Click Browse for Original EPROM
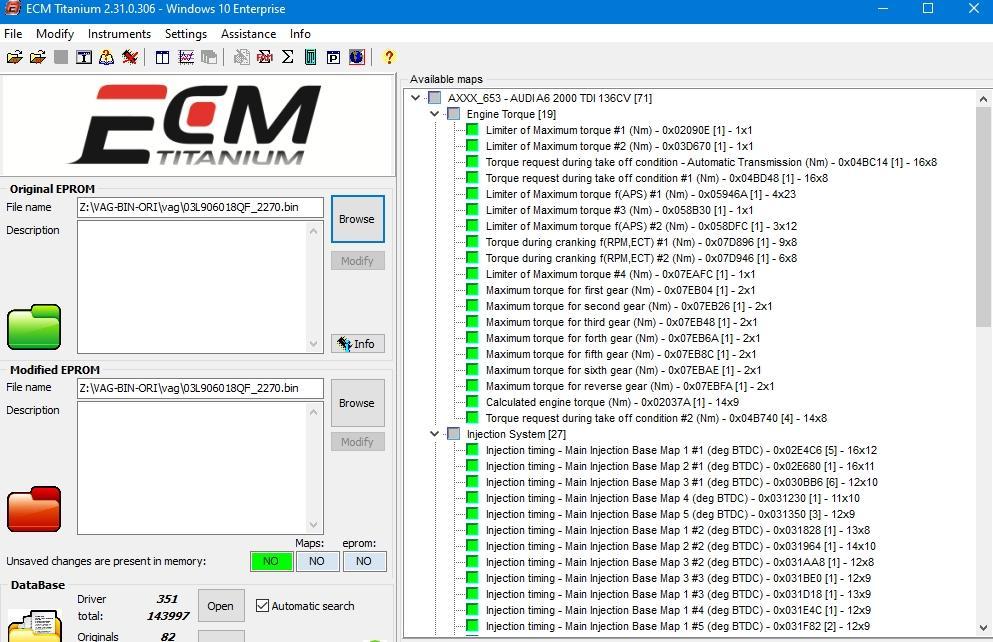The height and width of the screenshot is (642, 993). (357, 219)
